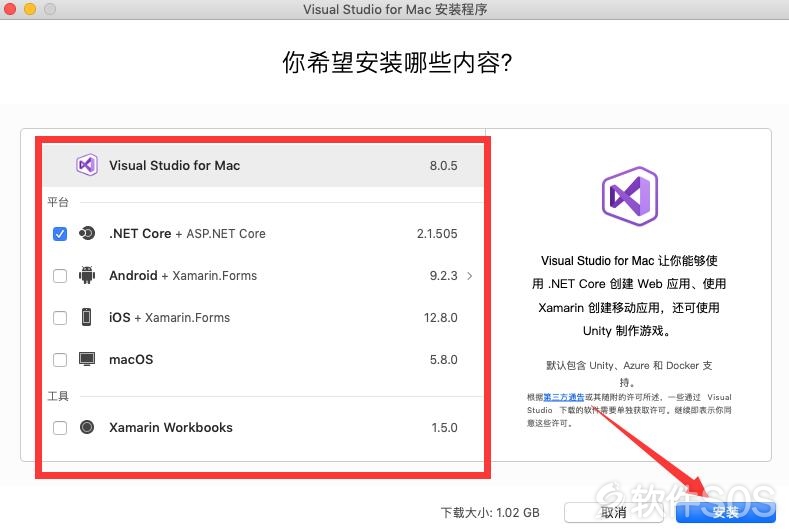Click version number 9.2.3
The image size is (789, 529).
[x=443, y=276]
